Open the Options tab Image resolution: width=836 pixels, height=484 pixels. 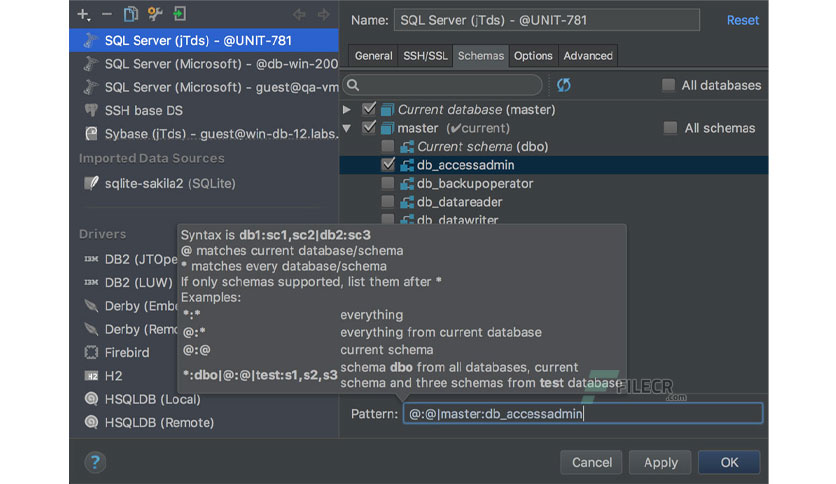click(x=533, y=56)
